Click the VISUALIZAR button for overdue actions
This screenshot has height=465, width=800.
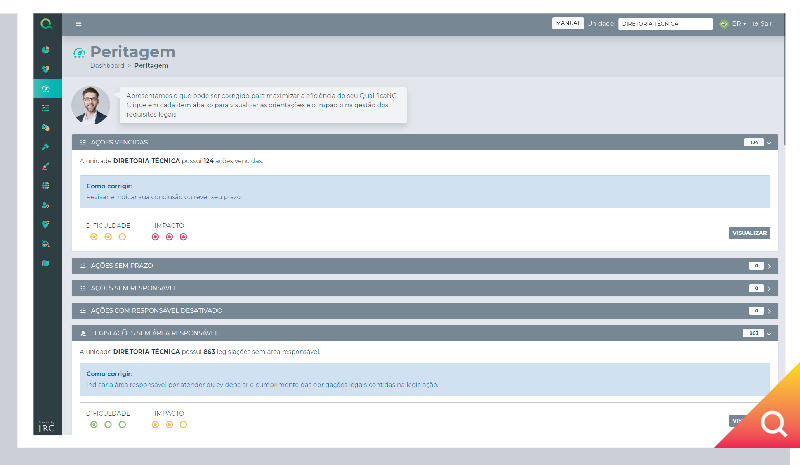point(749,233)
